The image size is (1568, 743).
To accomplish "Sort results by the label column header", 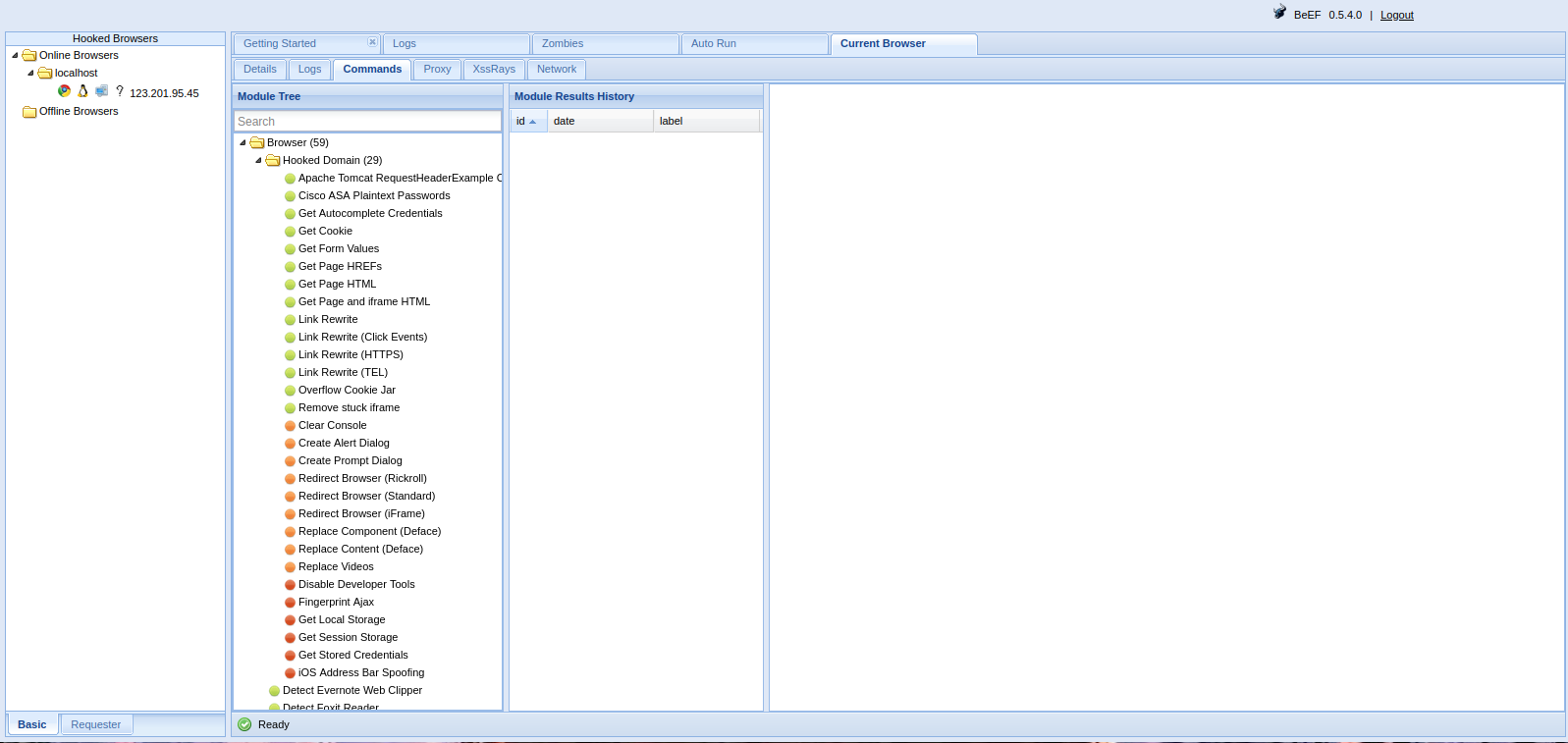I will [706, 121].
